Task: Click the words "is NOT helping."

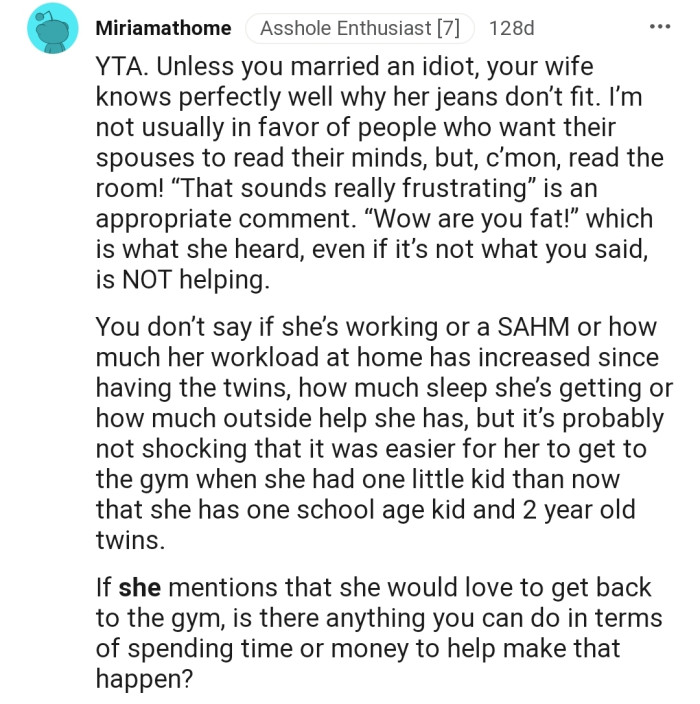Action: (x=182, y=281)
